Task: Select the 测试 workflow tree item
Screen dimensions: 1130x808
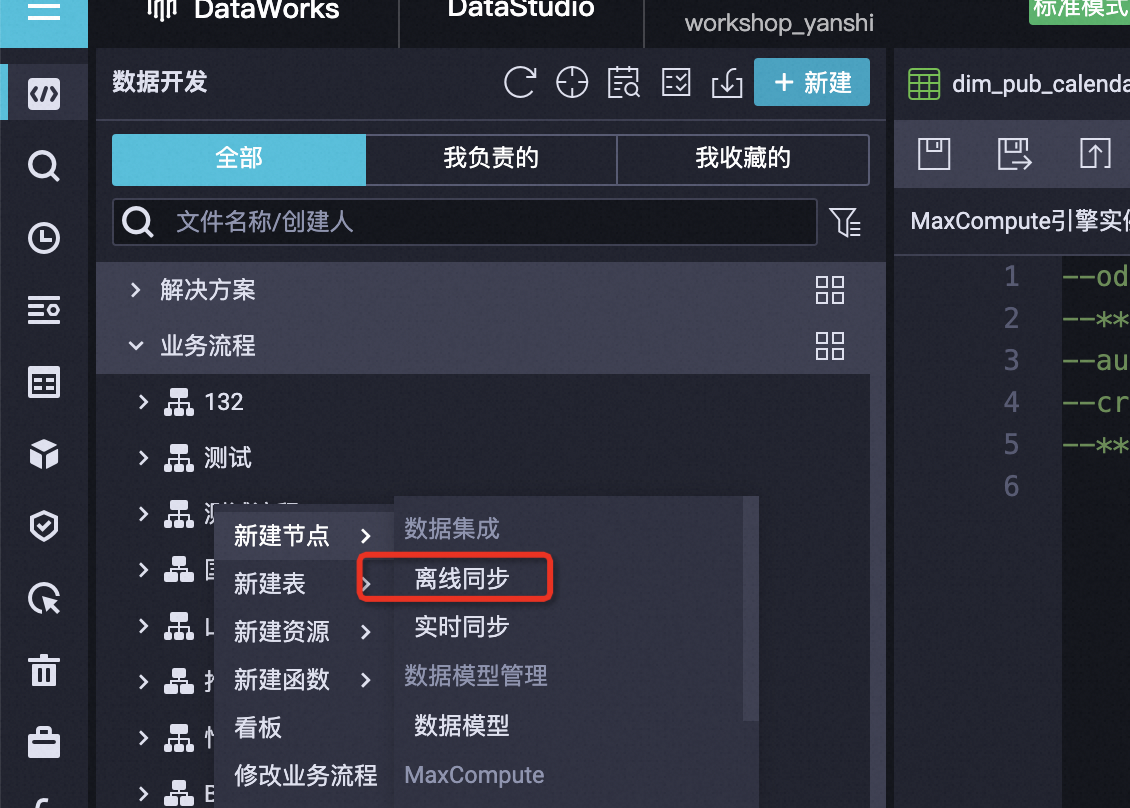Action: click(227, 458)
